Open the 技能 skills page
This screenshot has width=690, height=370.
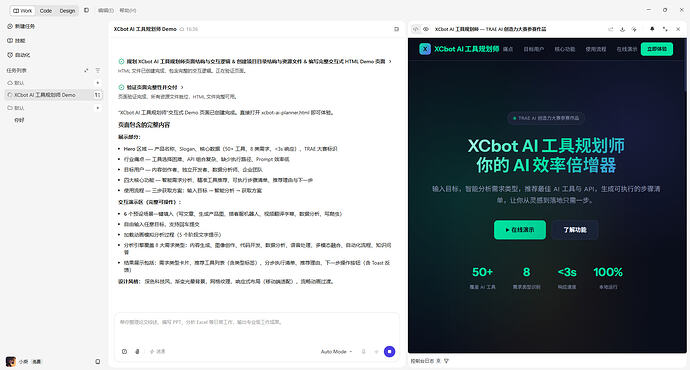tap(16, 40)
